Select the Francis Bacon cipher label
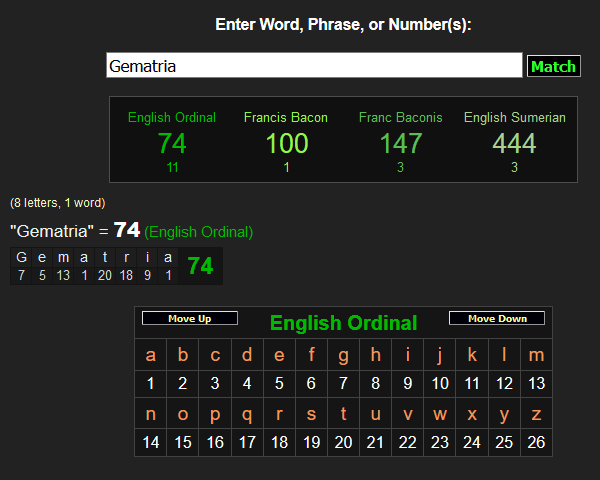Viewport: 600px width, 480px height. tap(286, 117)
